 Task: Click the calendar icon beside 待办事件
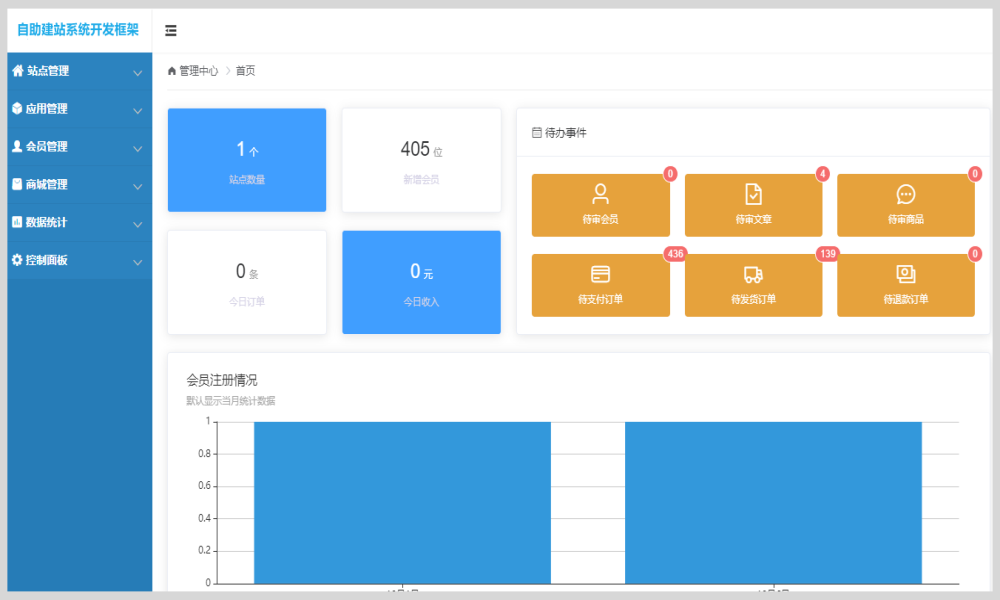coord(537,133)
